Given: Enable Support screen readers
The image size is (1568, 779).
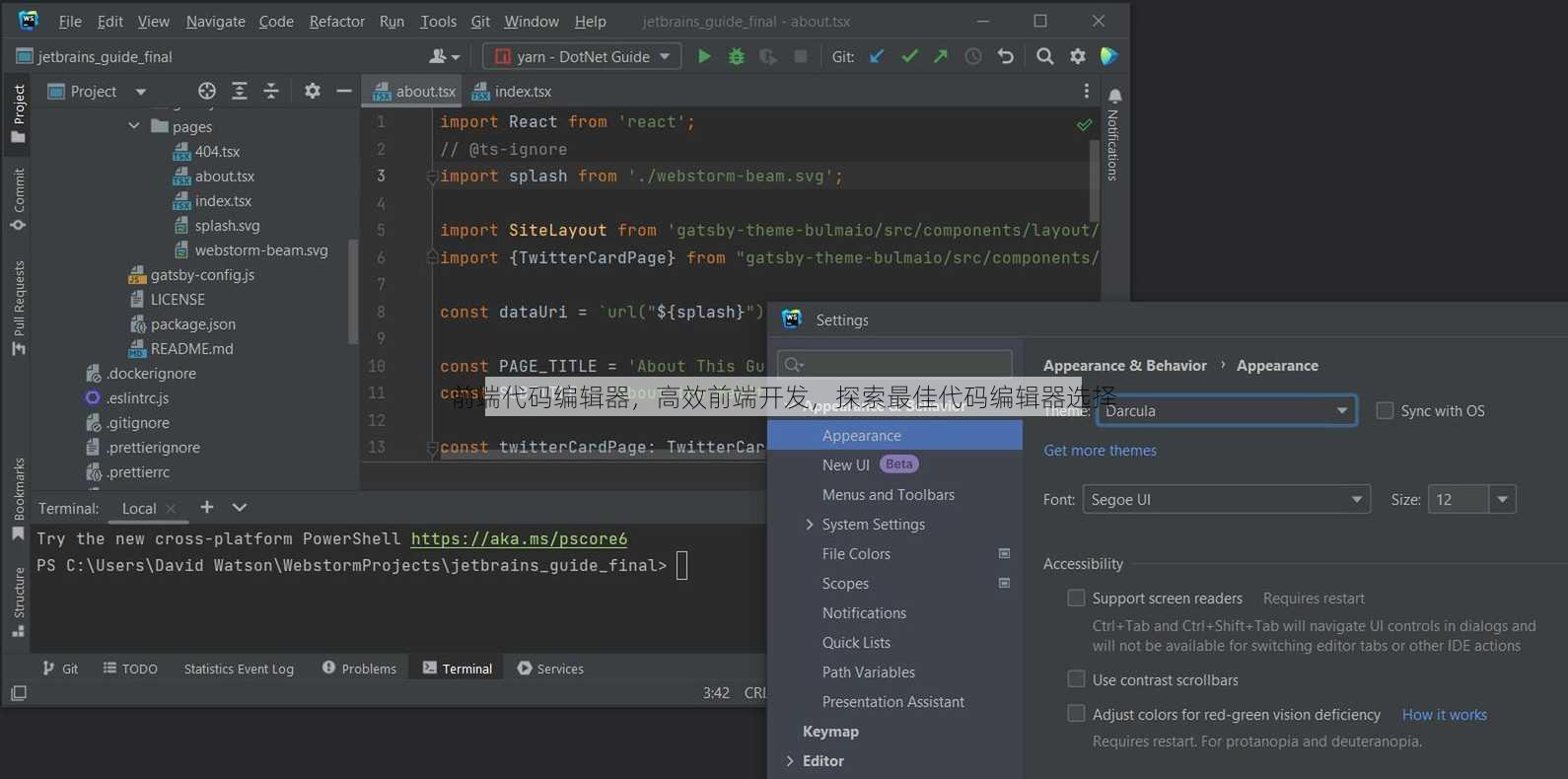Looking at the screenshot, I should (x=1076, y=598).
